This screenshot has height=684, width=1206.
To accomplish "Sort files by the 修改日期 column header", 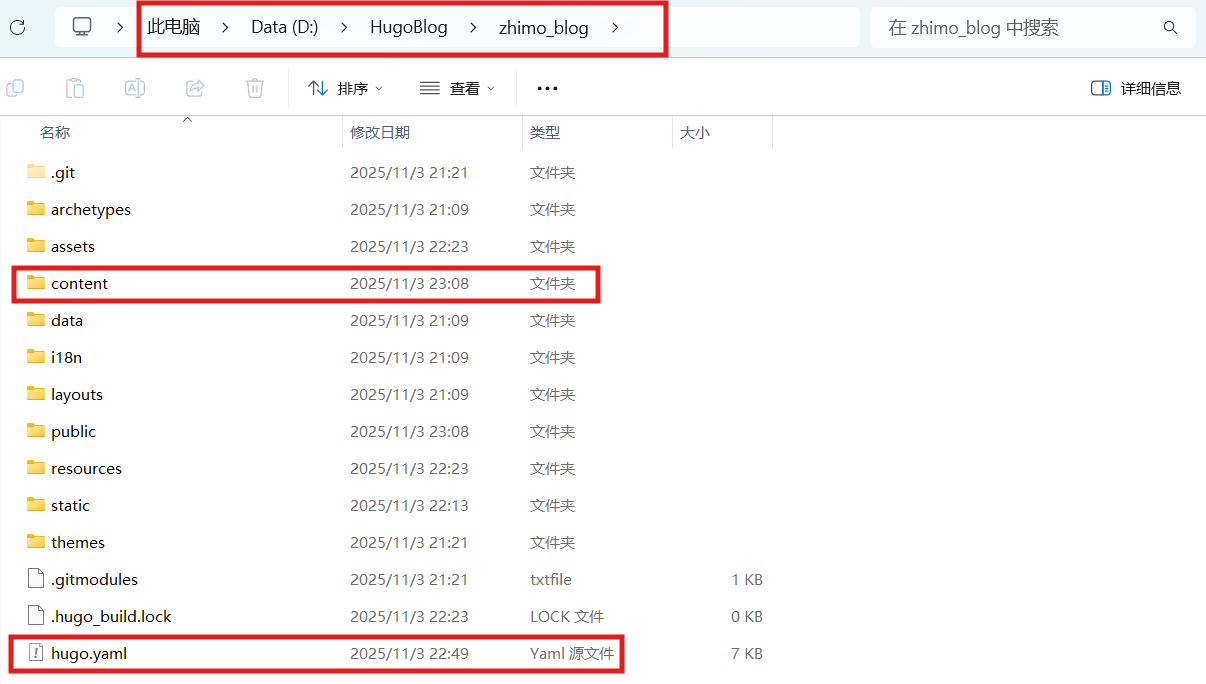I will (380, 132).
